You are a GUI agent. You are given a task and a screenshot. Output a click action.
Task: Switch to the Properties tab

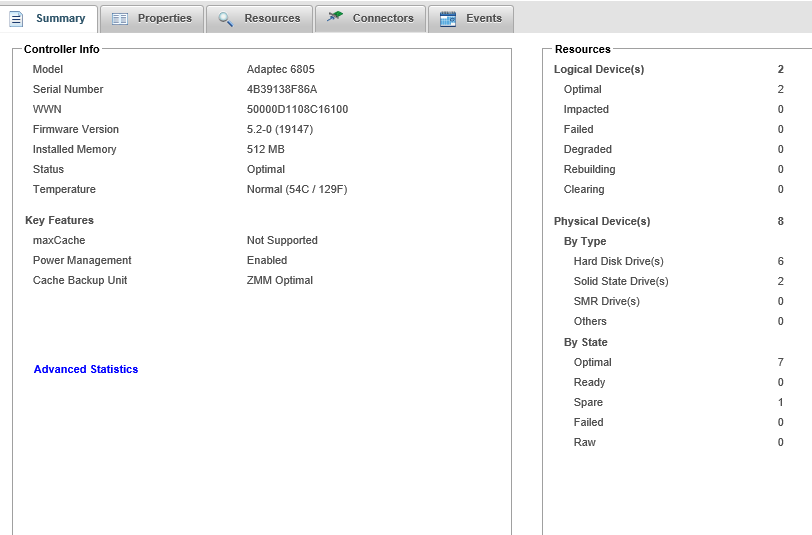click(164, 19)
